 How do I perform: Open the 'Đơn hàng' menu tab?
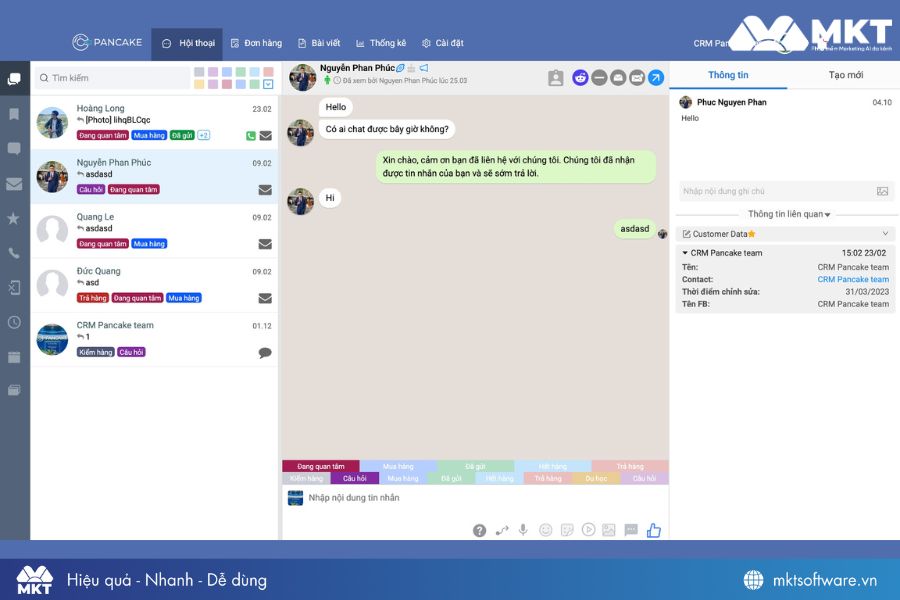pos(257,43)
